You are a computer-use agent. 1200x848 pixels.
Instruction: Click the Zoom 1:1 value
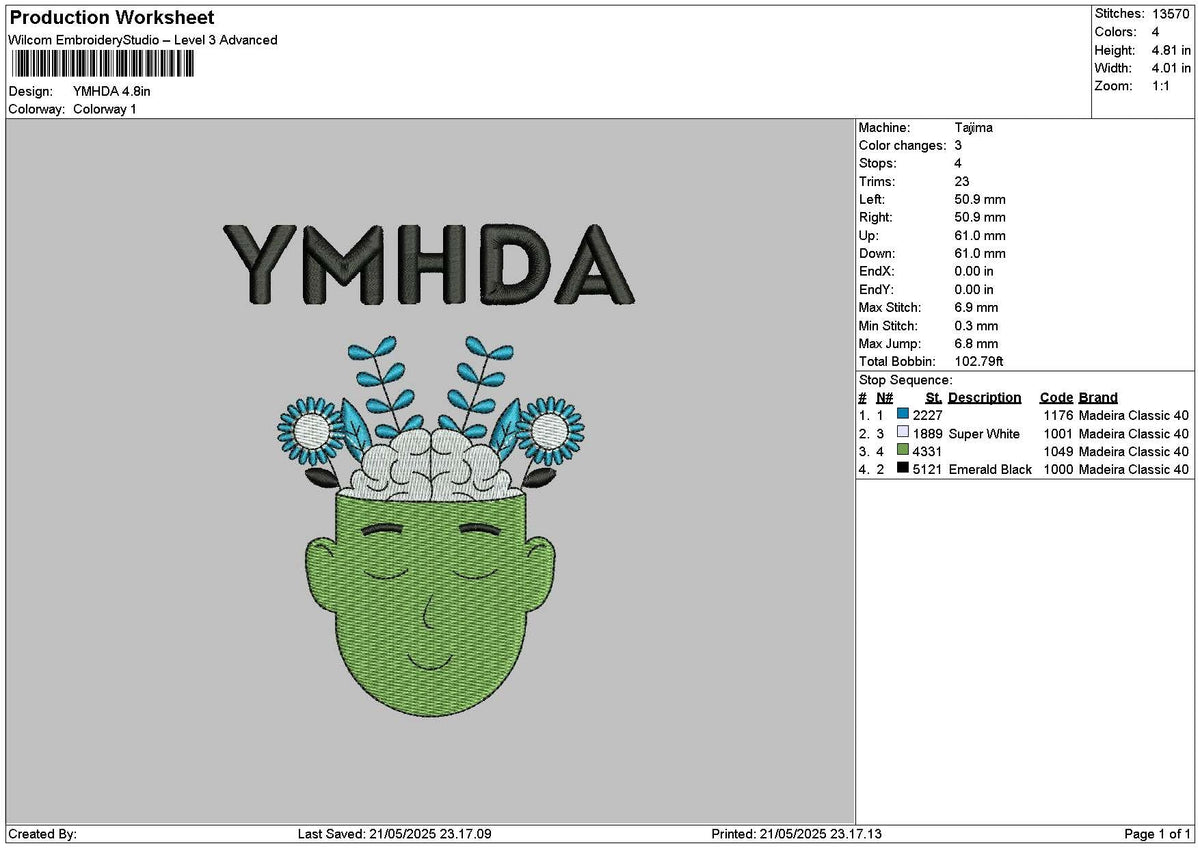1162,86
